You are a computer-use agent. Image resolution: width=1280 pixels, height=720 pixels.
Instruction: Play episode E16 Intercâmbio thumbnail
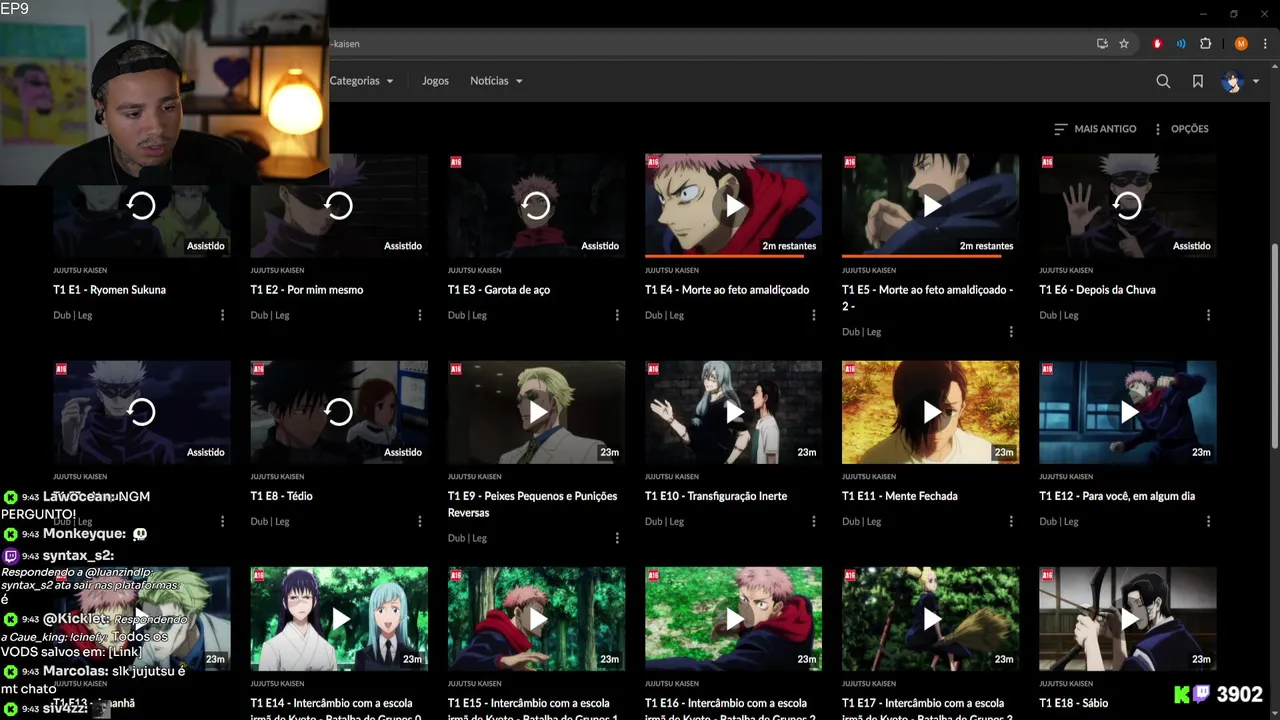coord(733,619)
